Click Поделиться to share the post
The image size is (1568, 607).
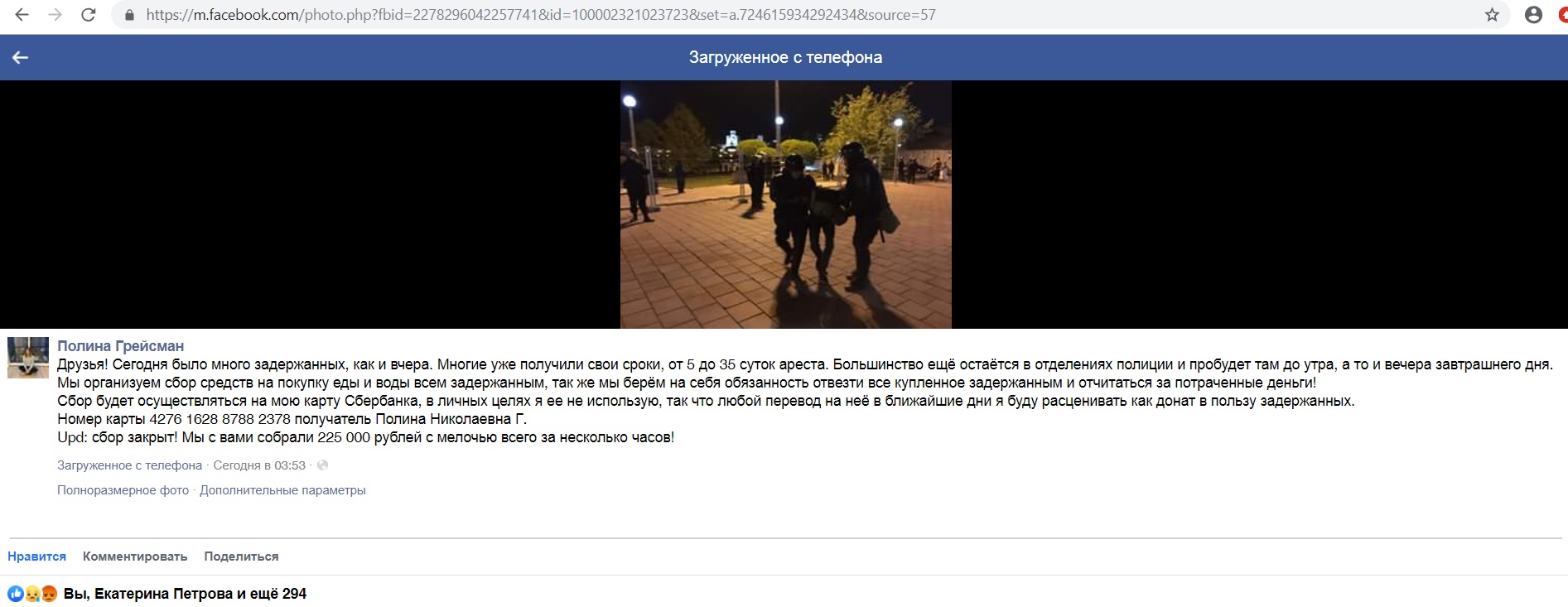coord(241,556)
